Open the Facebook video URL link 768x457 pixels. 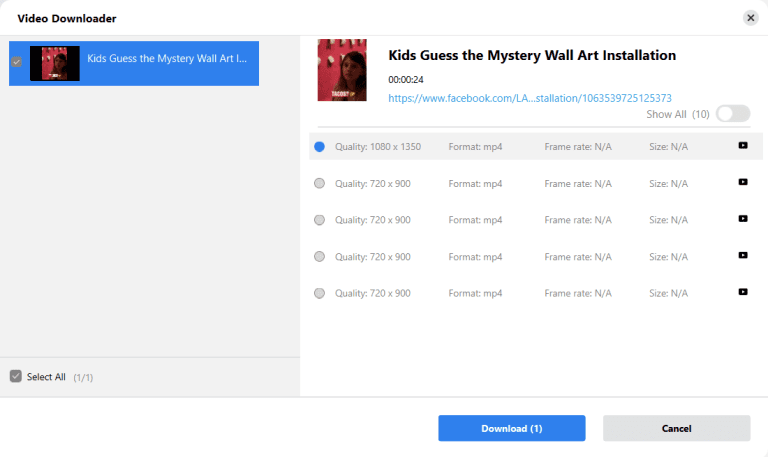tap(529, 98)
